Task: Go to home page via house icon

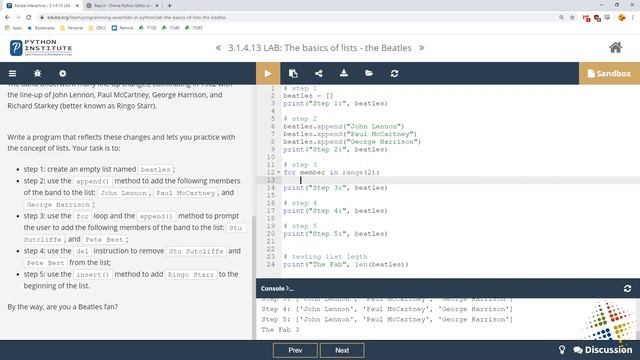Action: [x=616, y=47]
